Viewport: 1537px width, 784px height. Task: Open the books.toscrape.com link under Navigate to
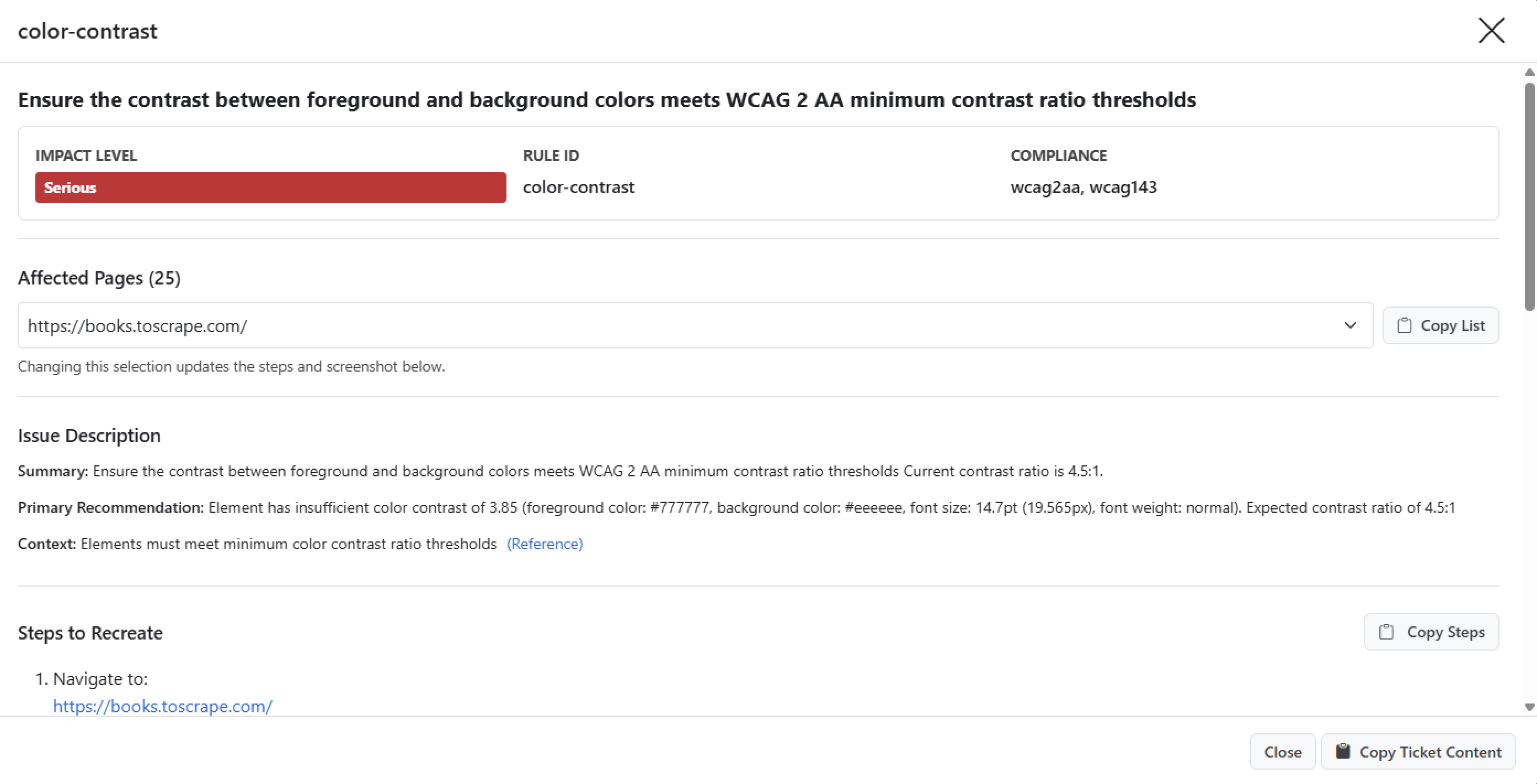(x=163, y=706)
